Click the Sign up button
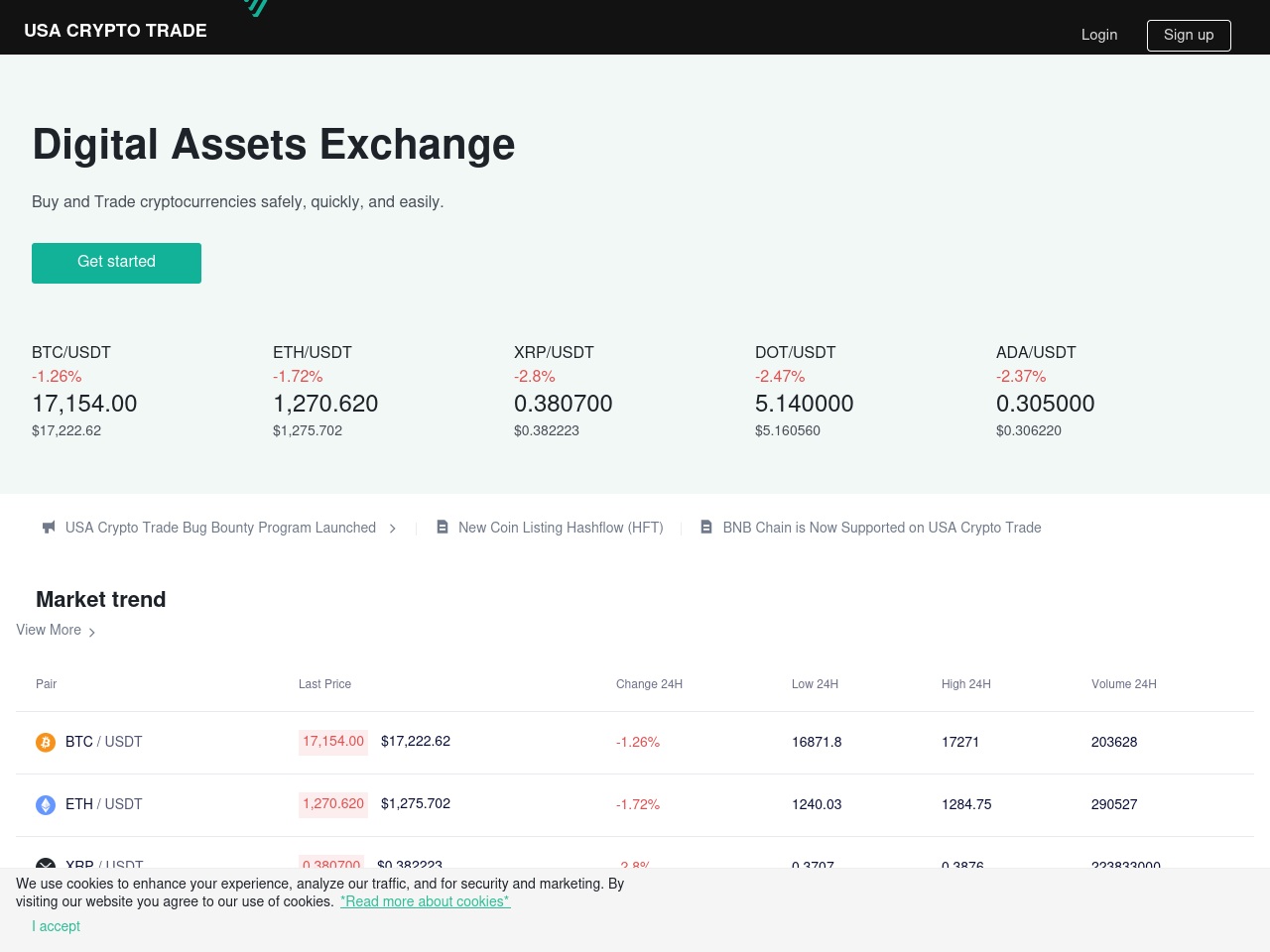 [x=1189, y=35]
